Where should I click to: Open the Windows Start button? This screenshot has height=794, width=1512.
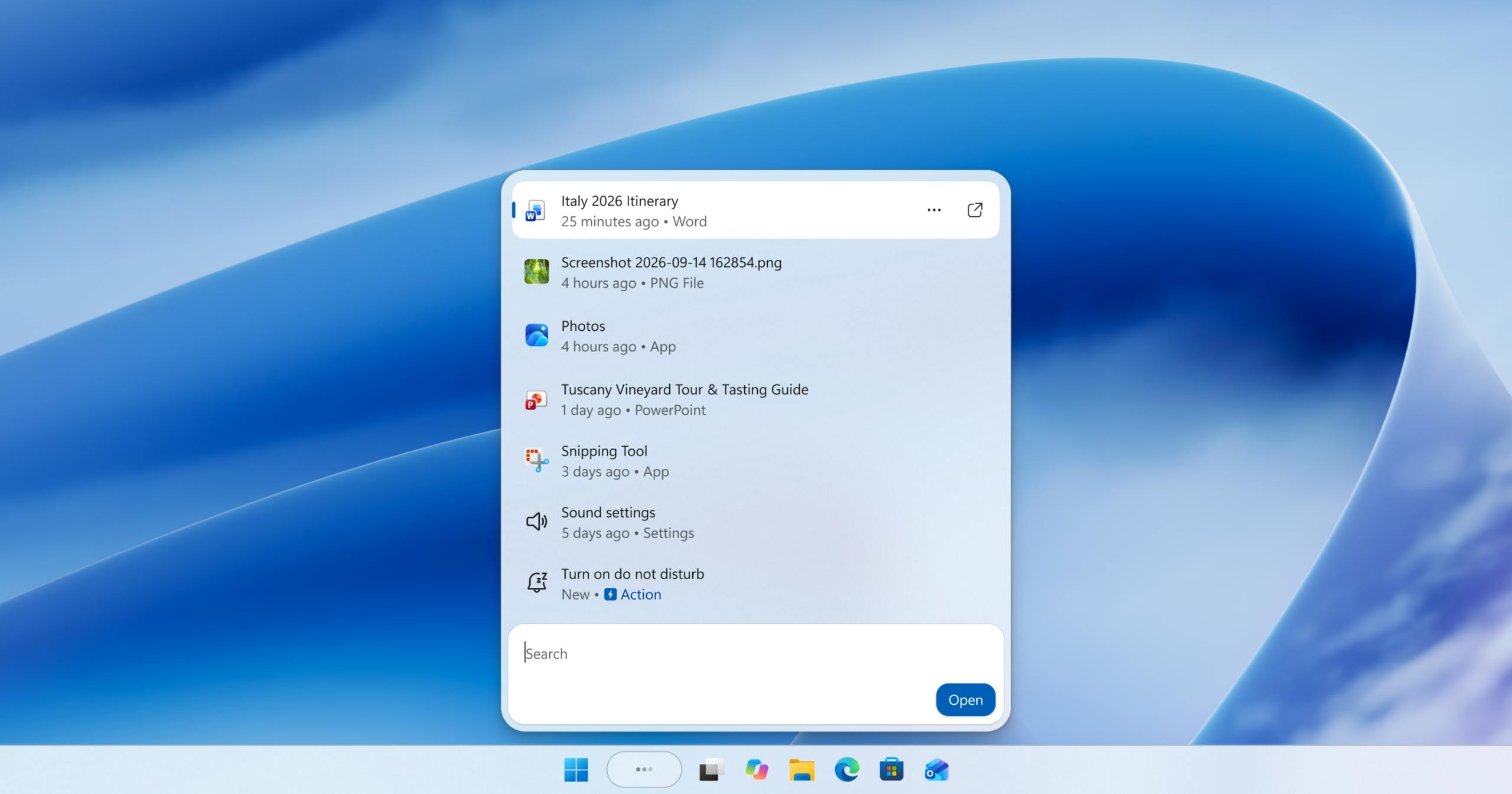coord(576,769)
